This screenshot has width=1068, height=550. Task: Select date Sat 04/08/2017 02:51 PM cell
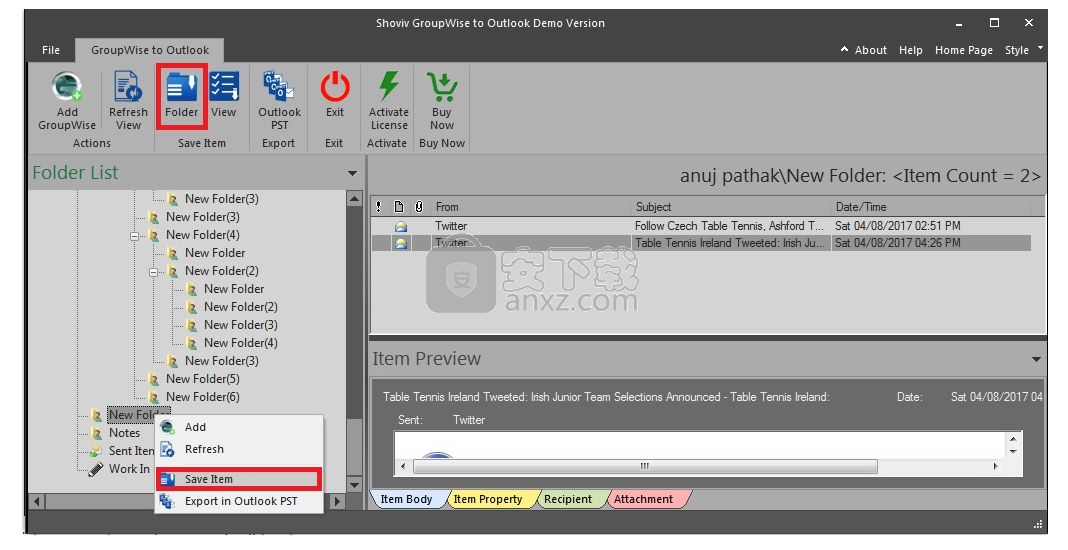898,226
